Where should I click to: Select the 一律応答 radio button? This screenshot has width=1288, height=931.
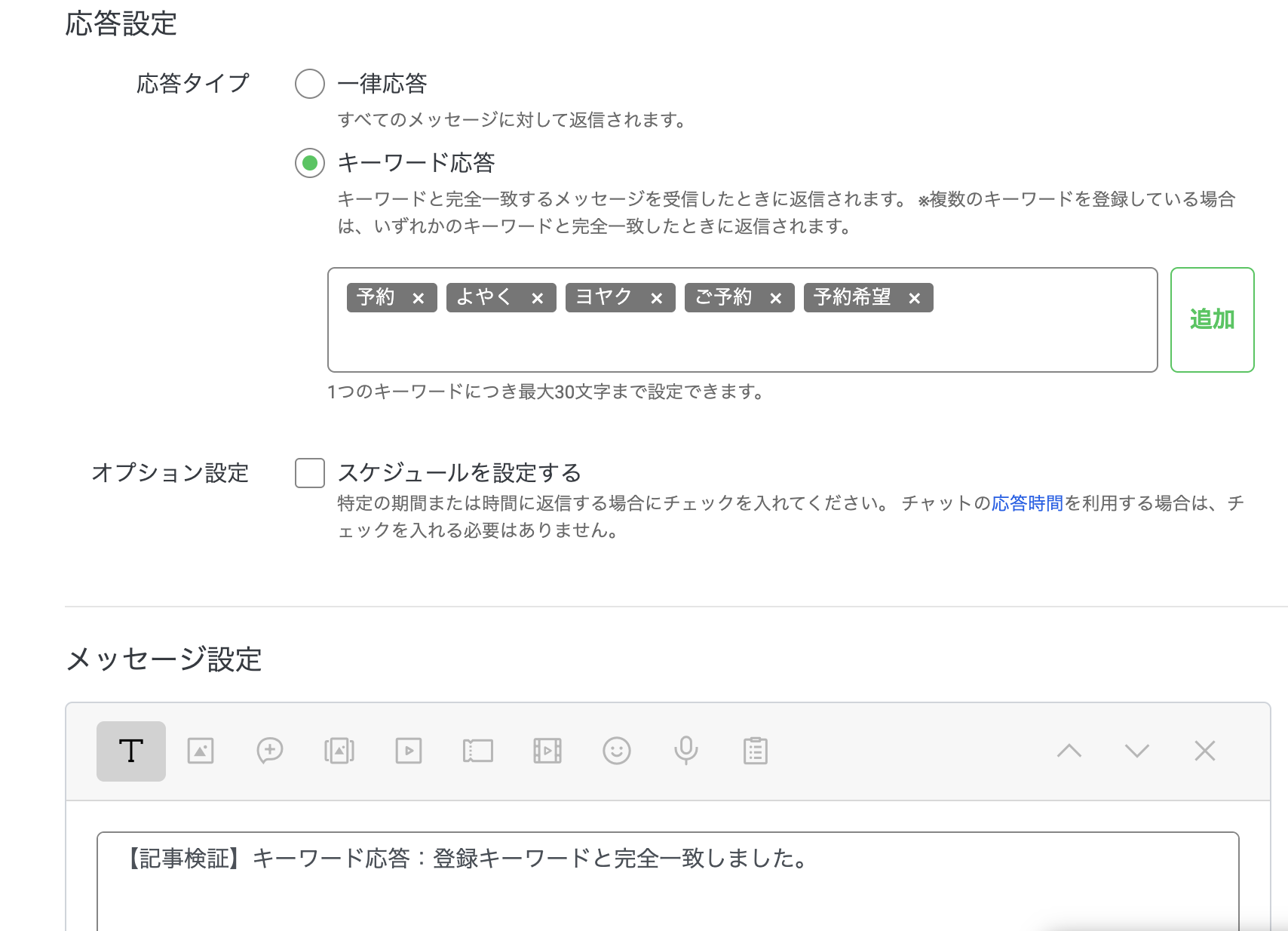310,84
